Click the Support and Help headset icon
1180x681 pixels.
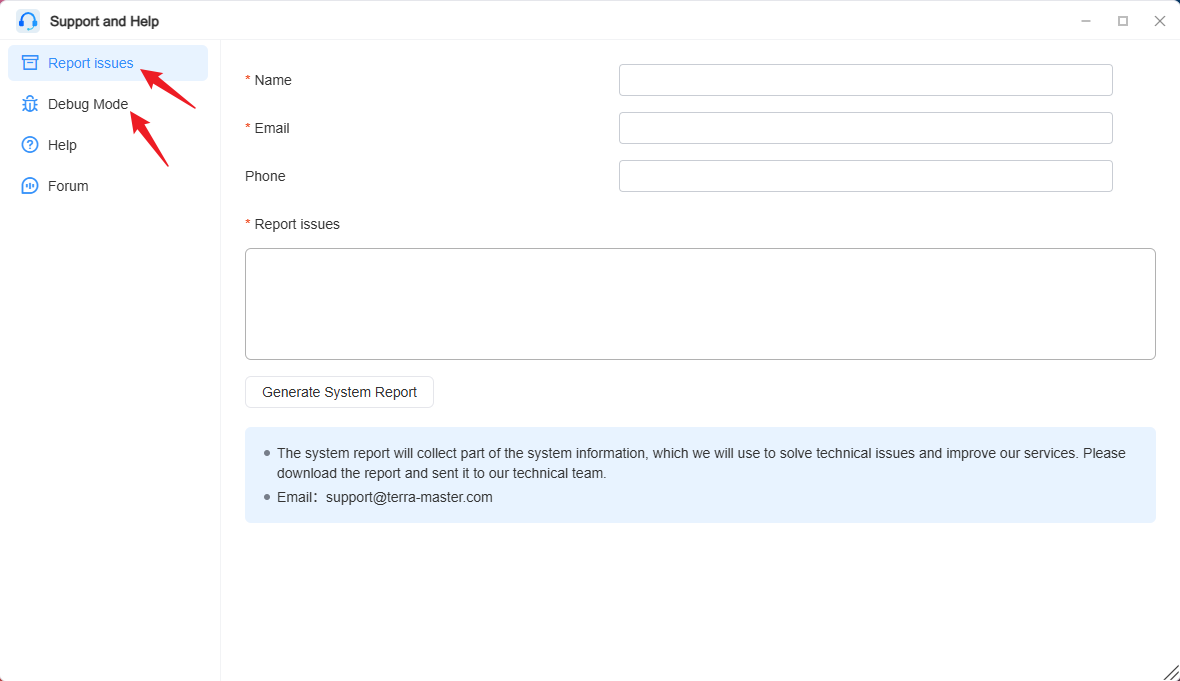(28, 21)
